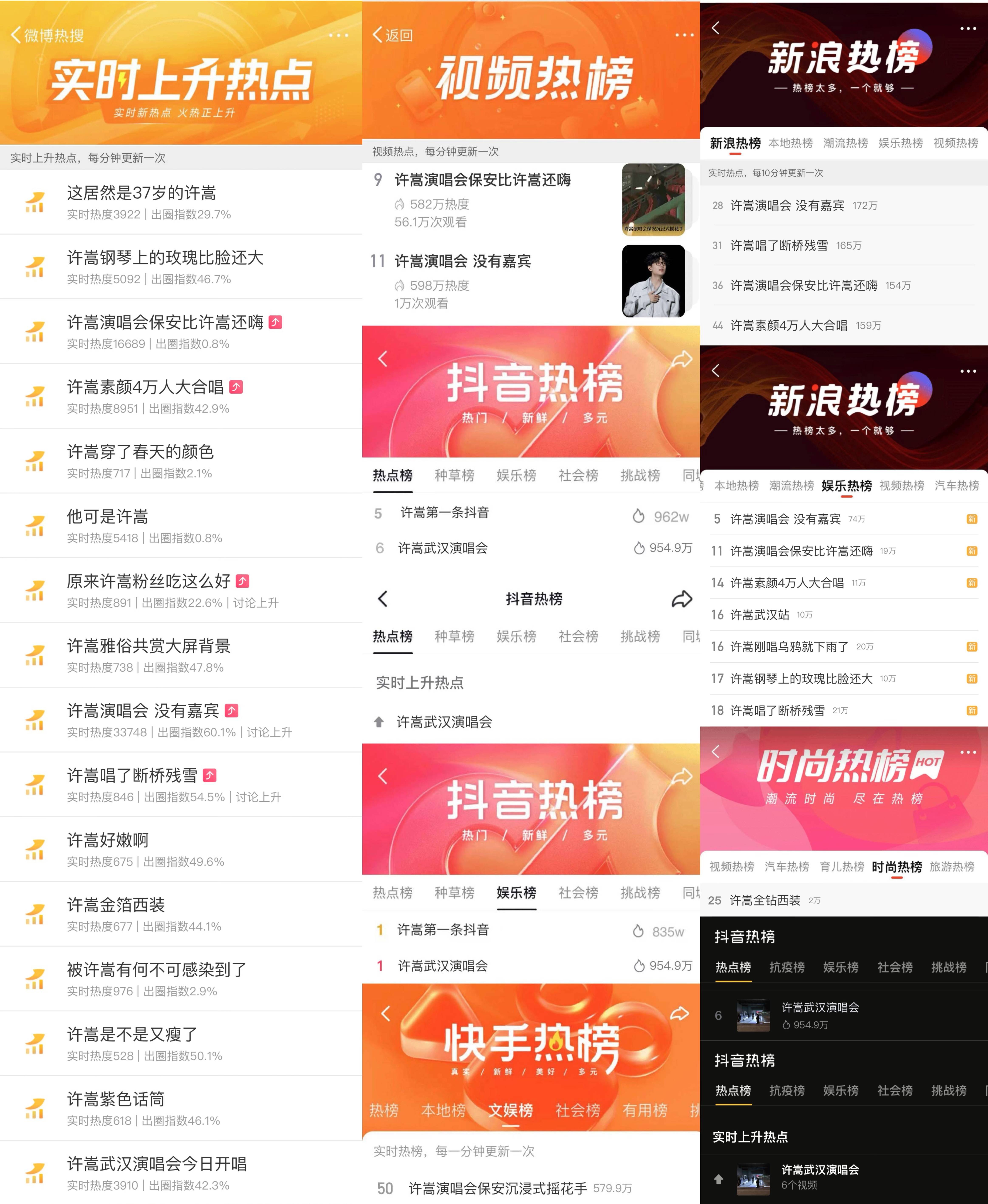Open topic 被许嵩有何不可感染到了
Viewport: 988px width, 1204px height.
(181, 979)
